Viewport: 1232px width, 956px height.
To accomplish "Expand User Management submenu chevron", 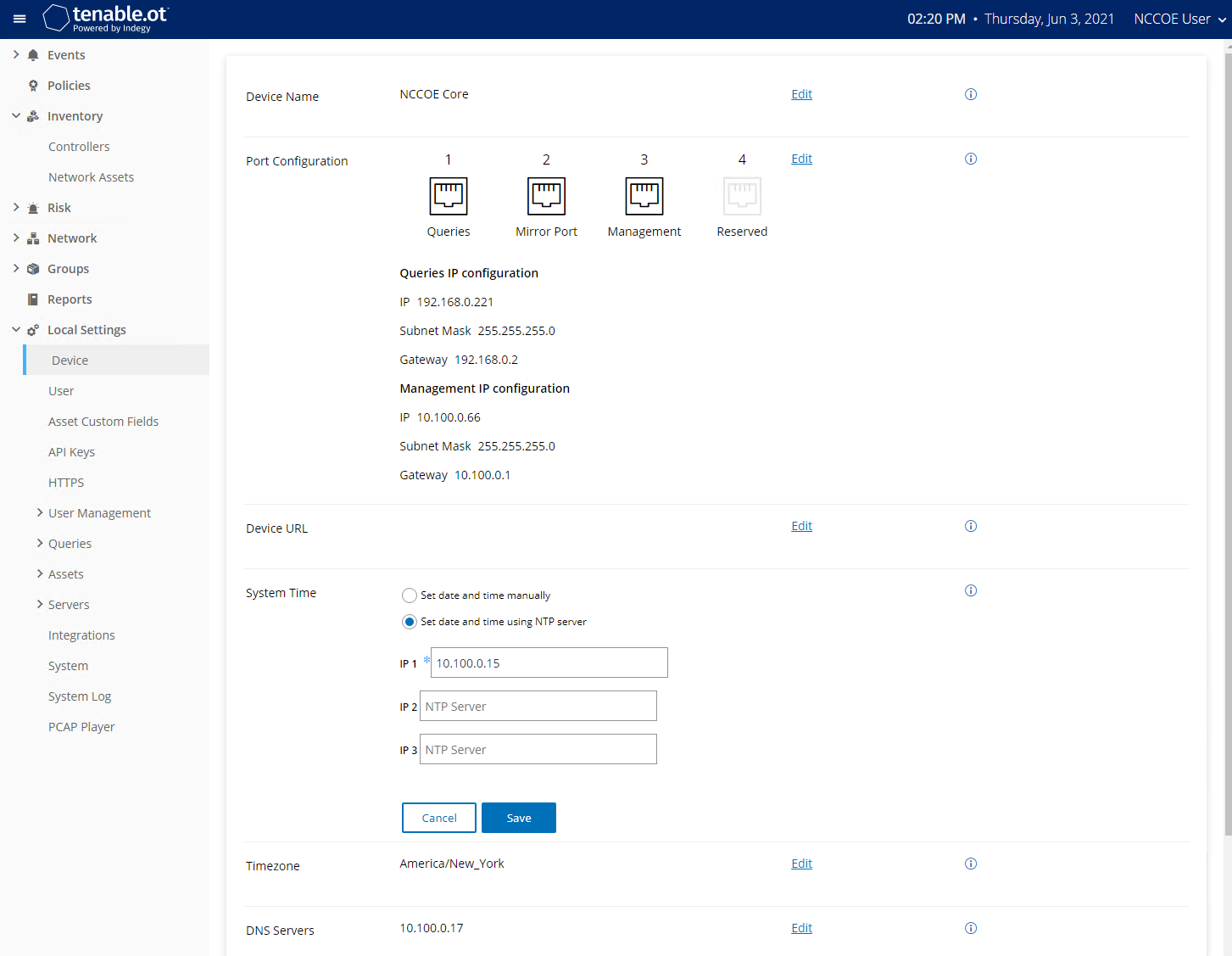I will click(40, 512).
